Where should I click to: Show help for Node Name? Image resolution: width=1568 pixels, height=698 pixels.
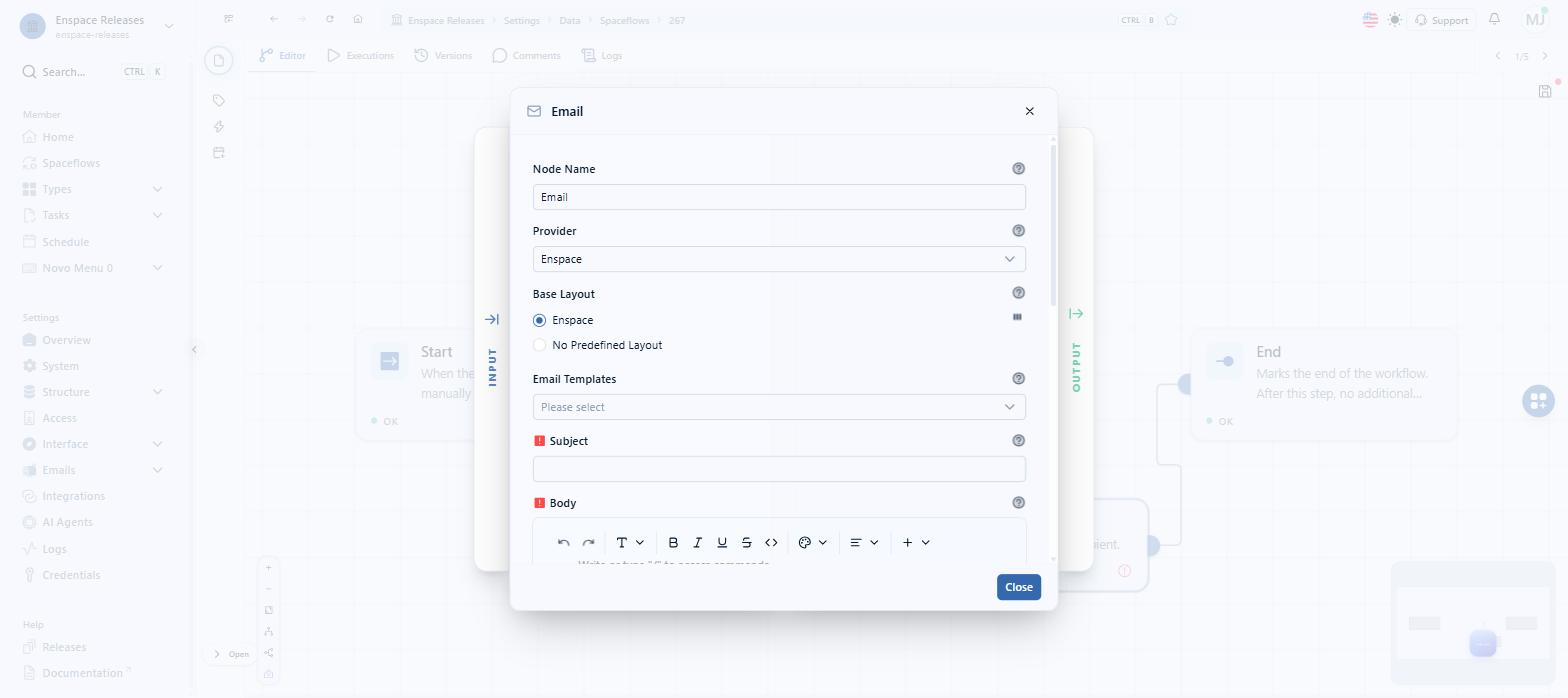tap(1019, 169)
